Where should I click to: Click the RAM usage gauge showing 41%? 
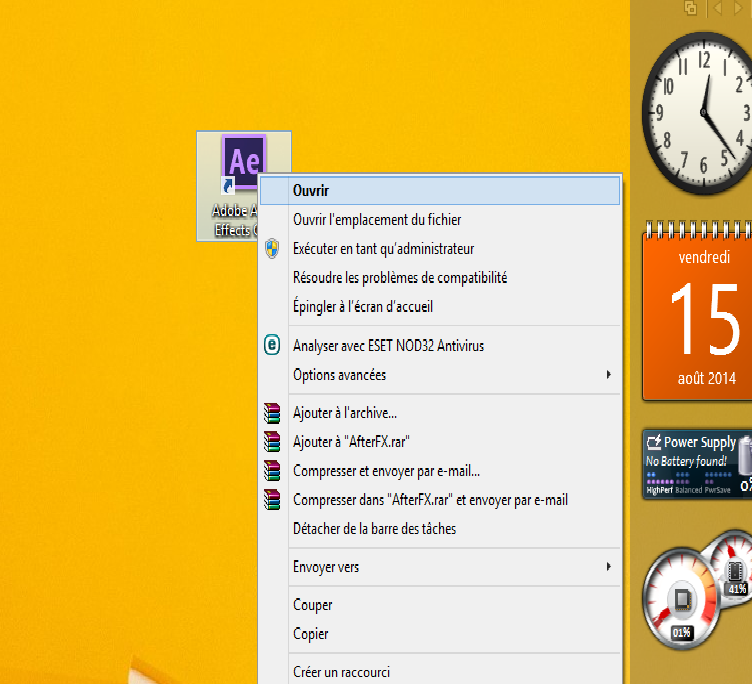[x=735, y=572]
